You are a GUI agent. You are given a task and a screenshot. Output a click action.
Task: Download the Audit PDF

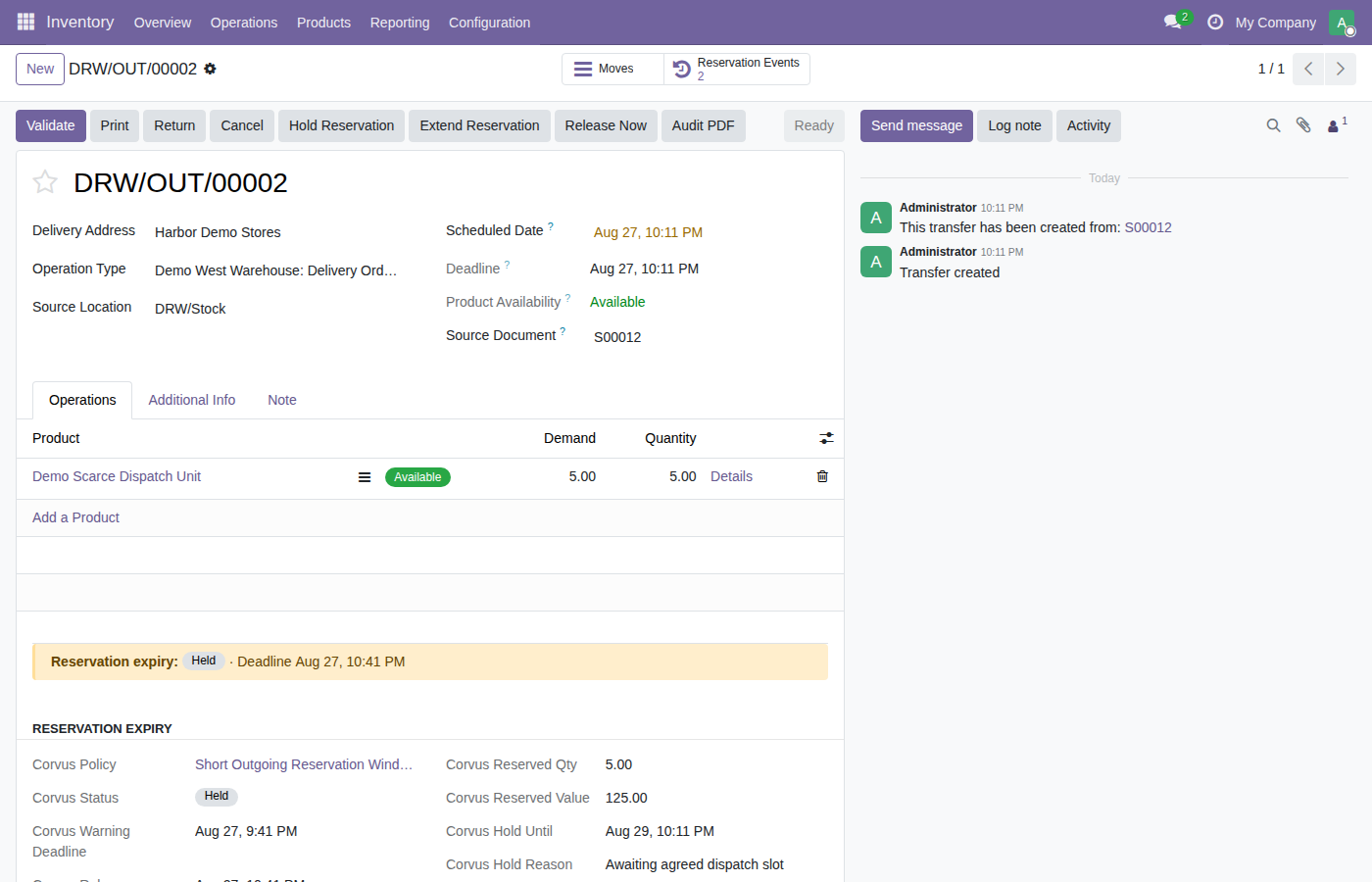click(x=703, y=125)
